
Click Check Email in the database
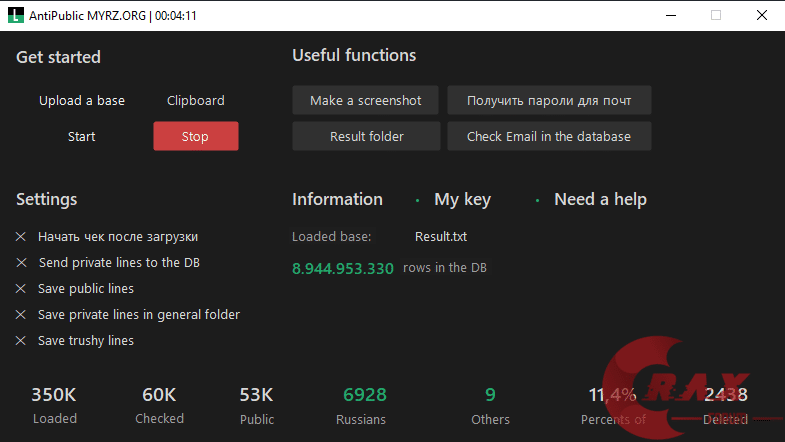pos(549,136)
